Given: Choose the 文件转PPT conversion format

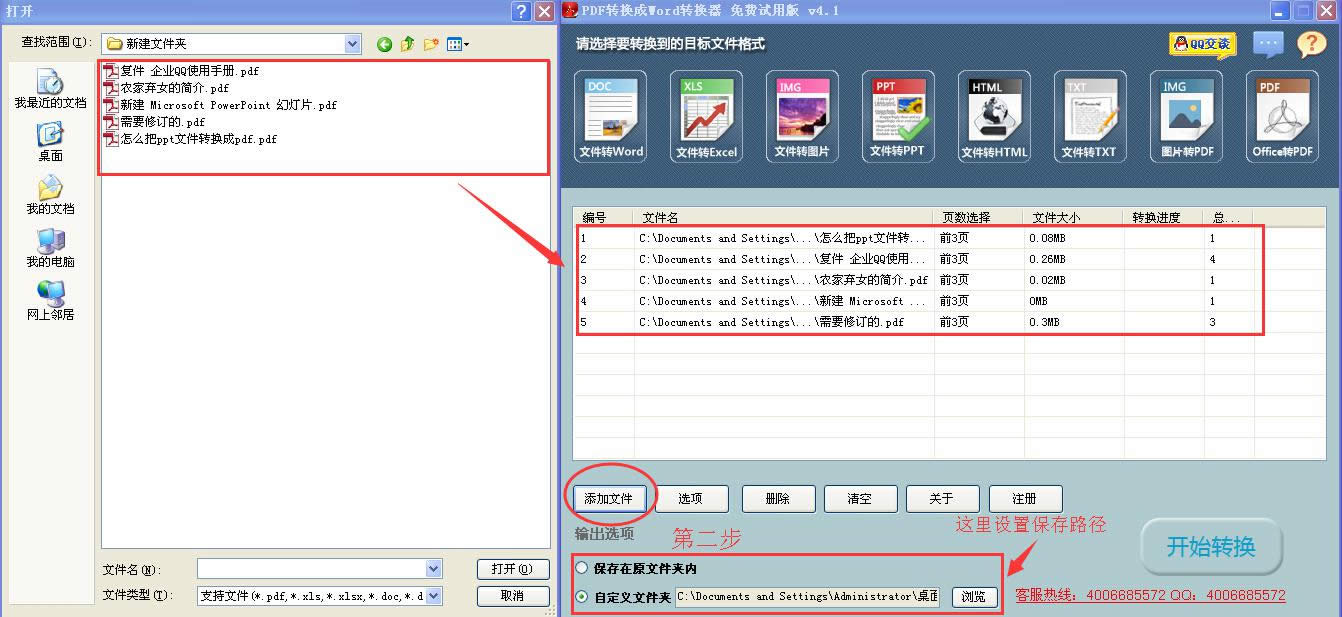Looking at the screenshot, I should point(898,115).
